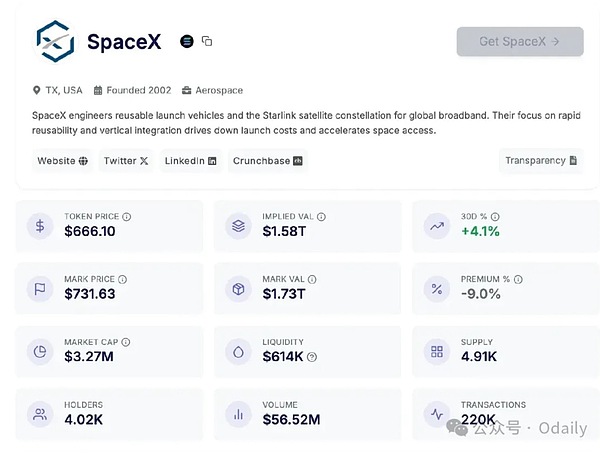This screenshot has width=600, height=454.
Task: Show info tooltip for Mark Val
Action: (313, 279)
